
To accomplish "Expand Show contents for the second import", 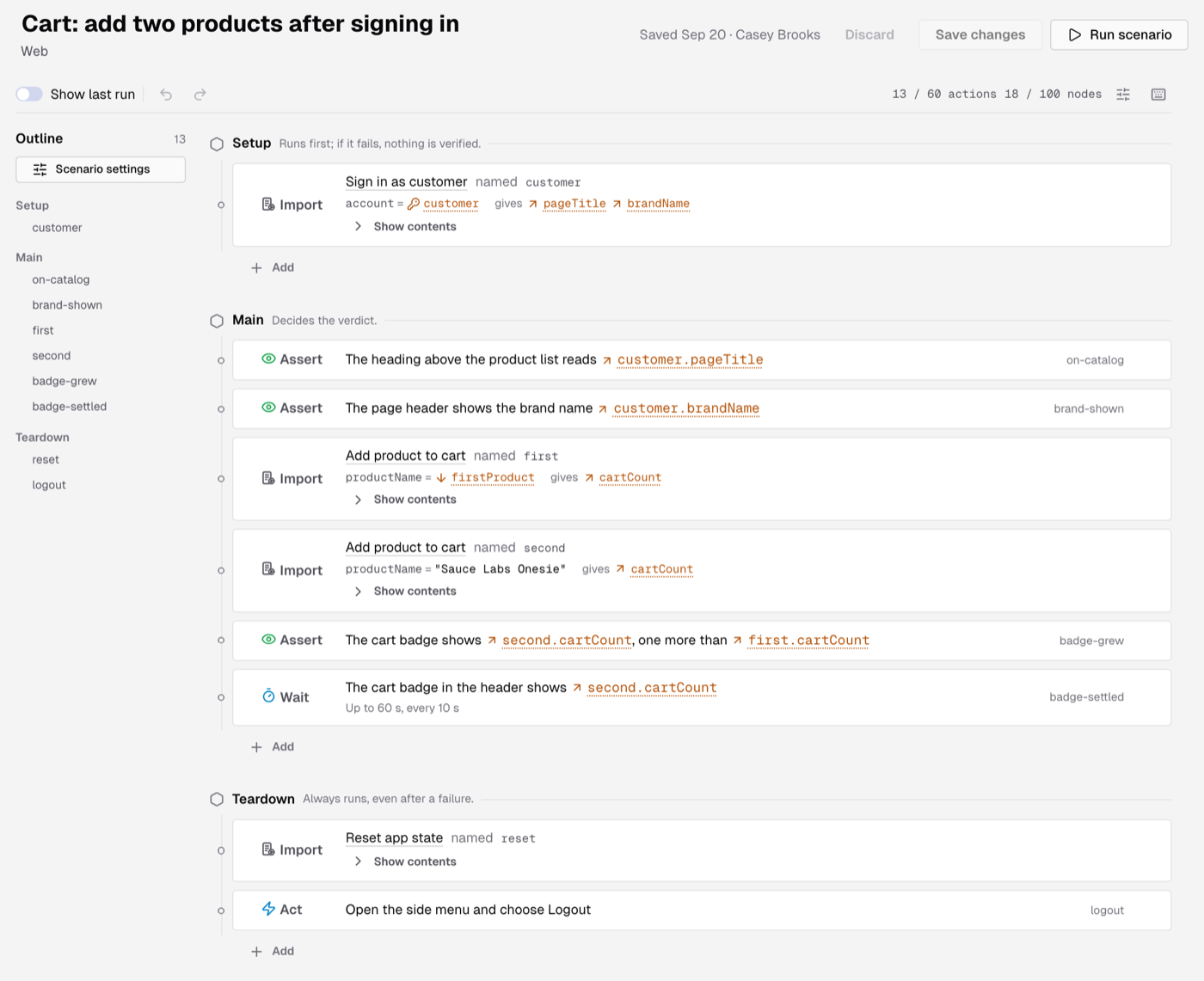I will click(405, 592).
